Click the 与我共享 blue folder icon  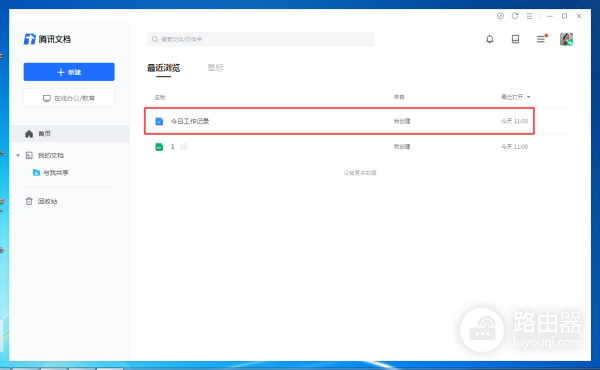[x=36, y=173]
